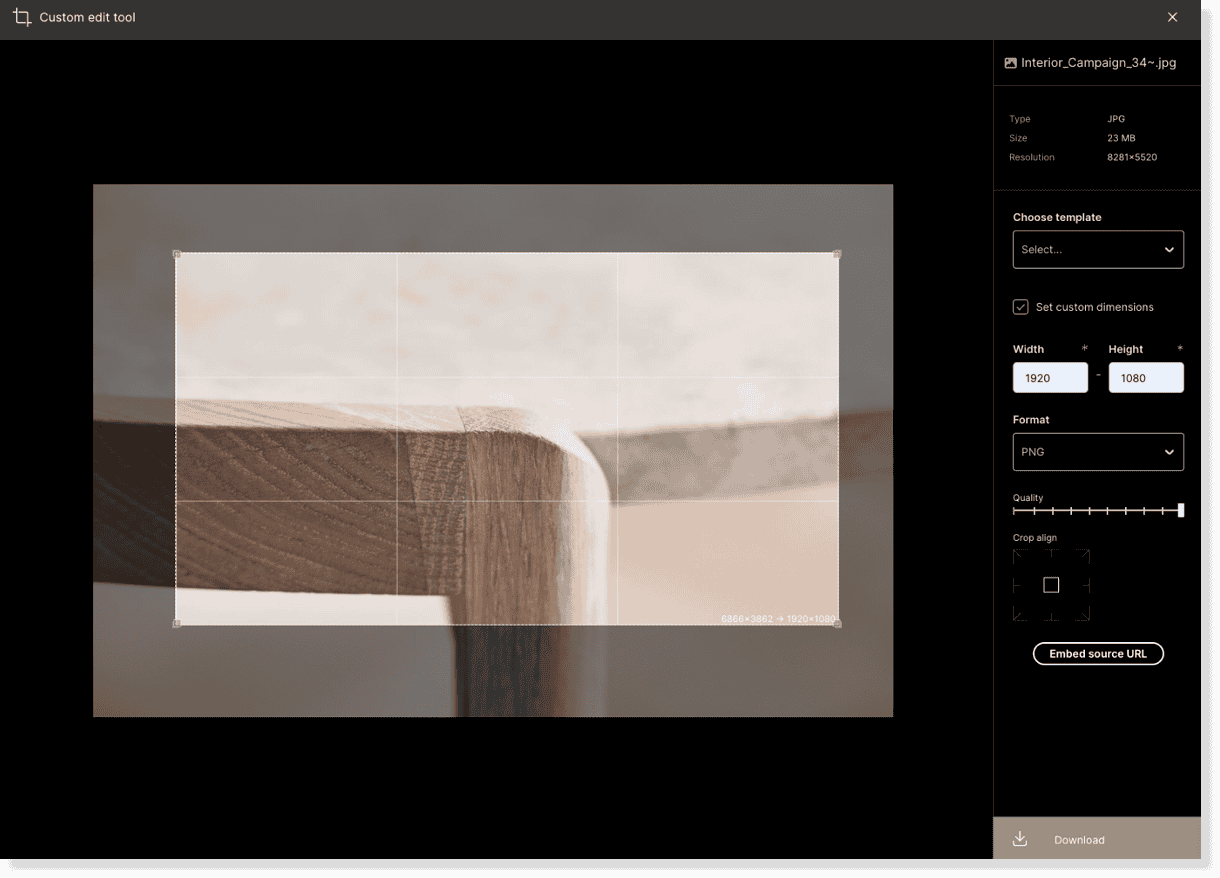Click the download arrow icon on the Download button

(x=1019, y=839)
